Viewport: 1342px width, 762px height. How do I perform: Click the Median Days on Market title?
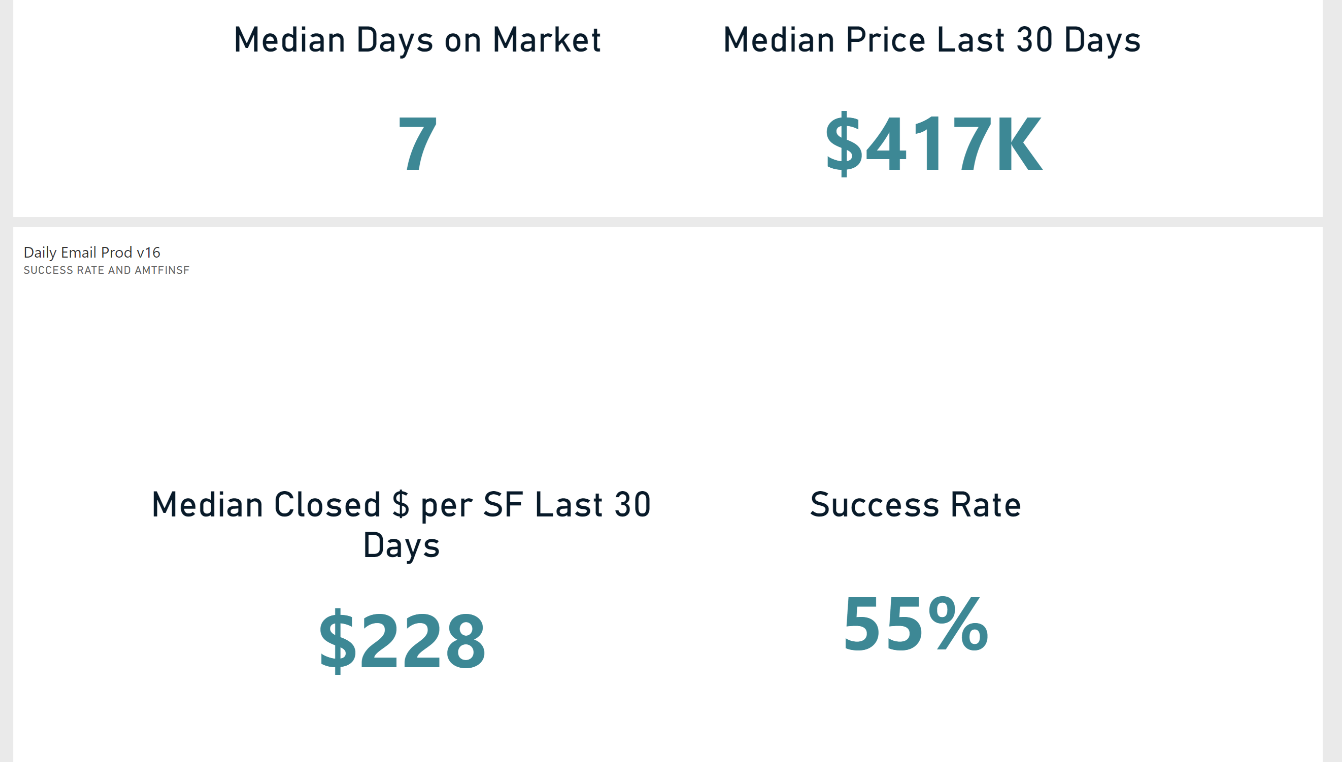(417, 40)
